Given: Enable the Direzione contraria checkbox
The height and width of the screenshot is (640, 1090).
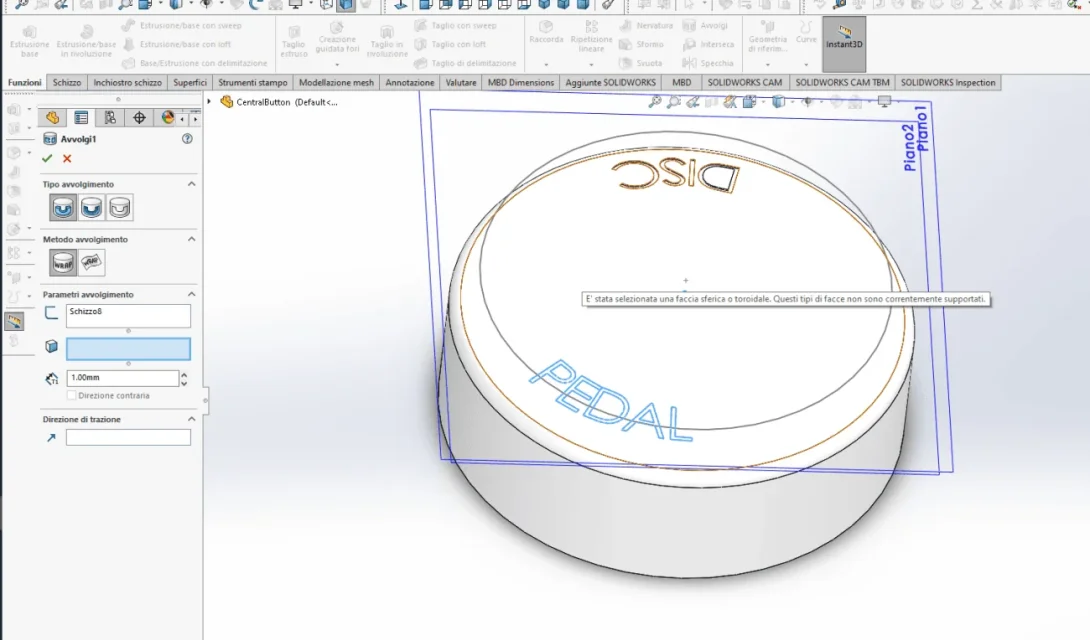Looking at the screenshot, I should click(x=72, y=395).
